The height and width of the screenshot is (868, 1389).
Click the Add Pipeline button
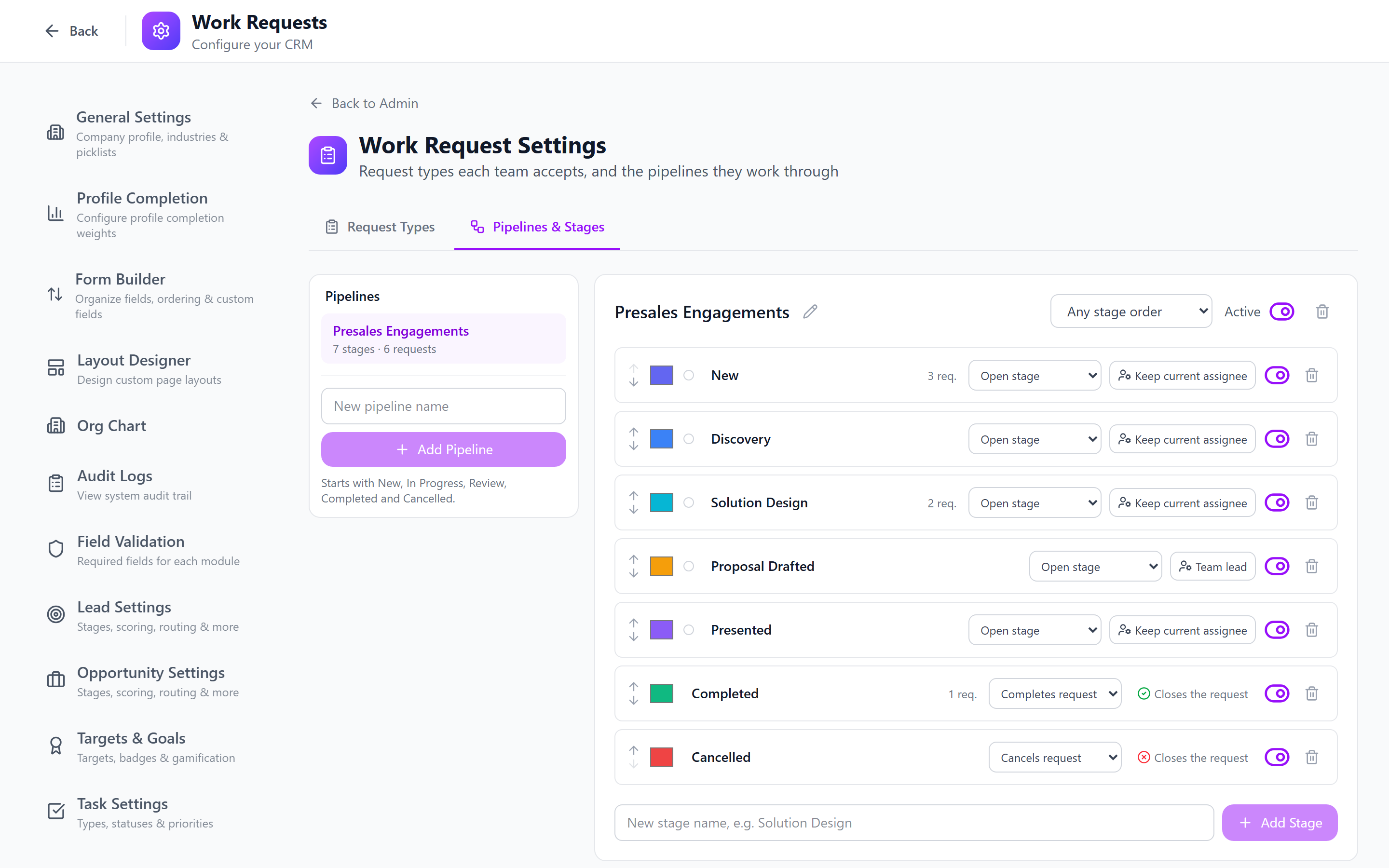pyautogui.click(x=444, y=449)
